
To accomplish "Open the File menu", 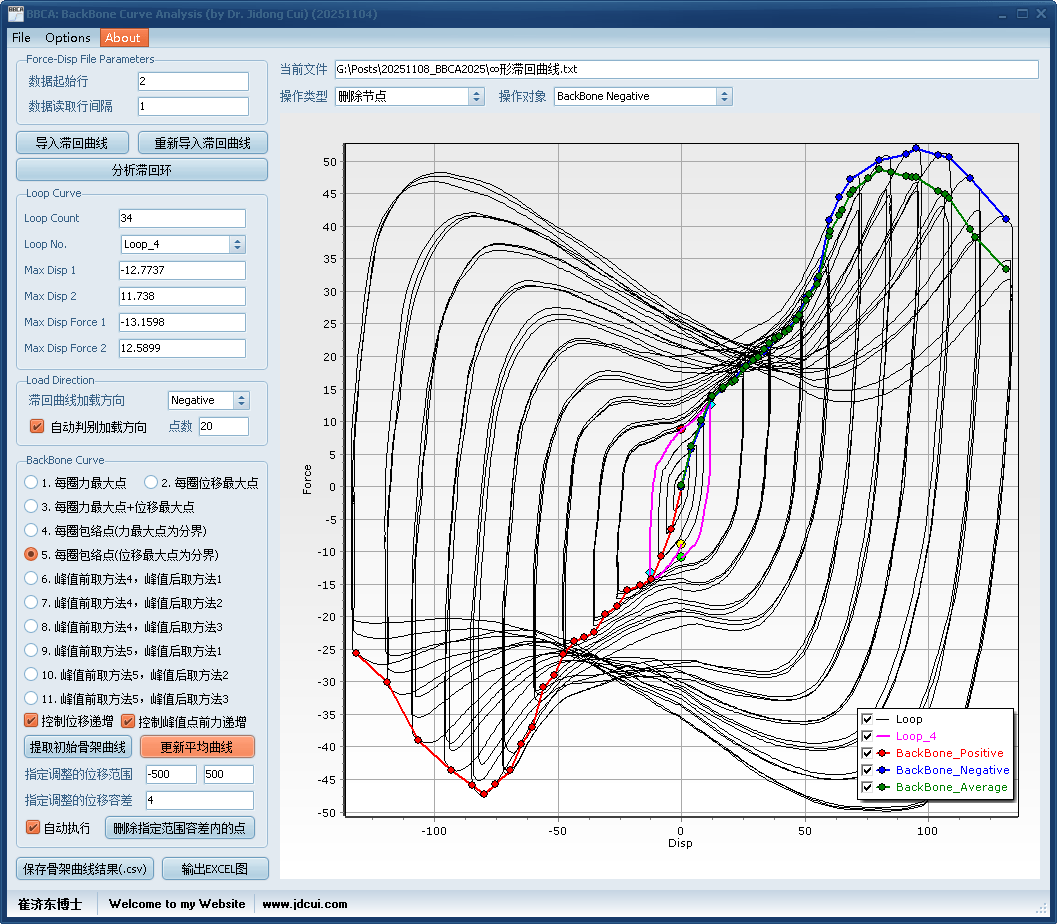I will [21, 38].
